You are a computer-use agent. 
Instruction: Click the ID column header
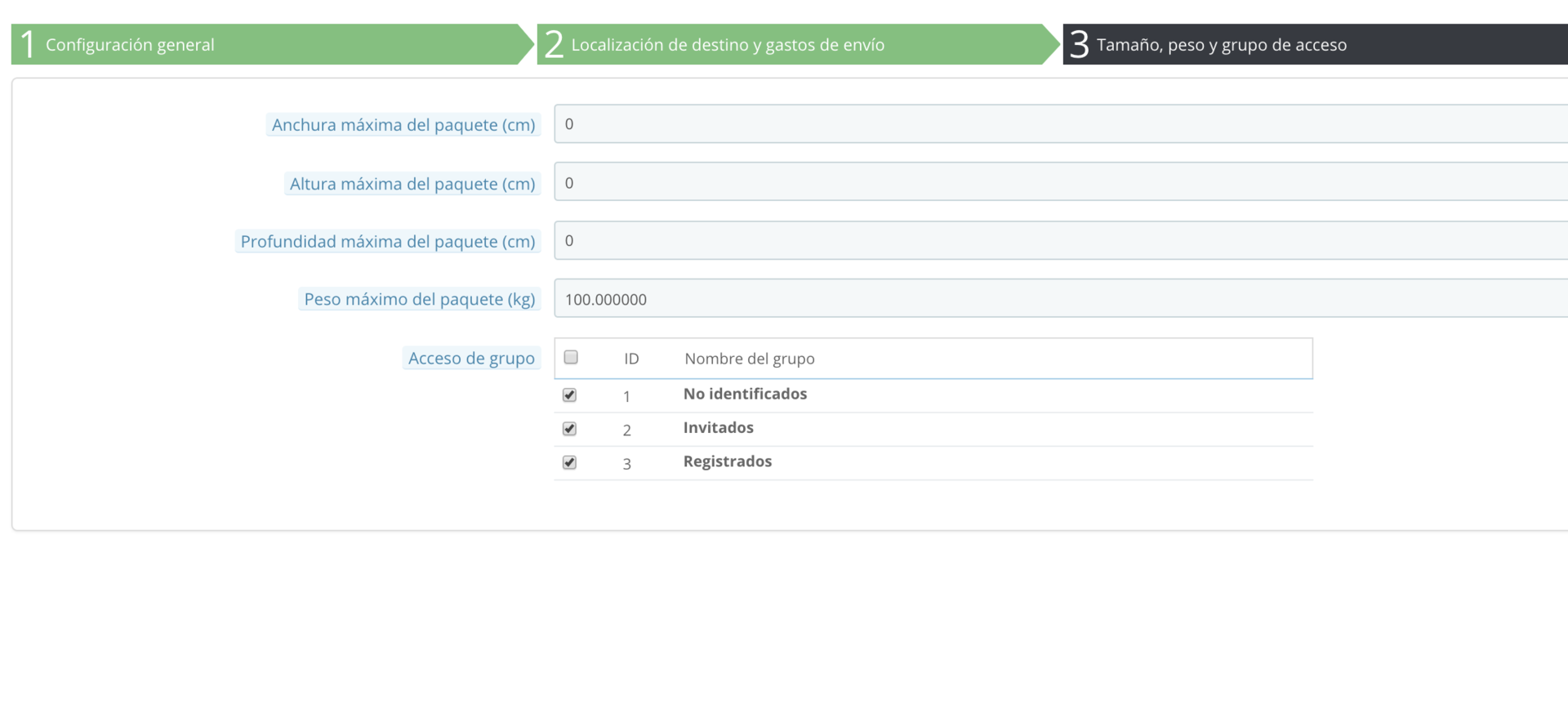[x=631, y=359]
